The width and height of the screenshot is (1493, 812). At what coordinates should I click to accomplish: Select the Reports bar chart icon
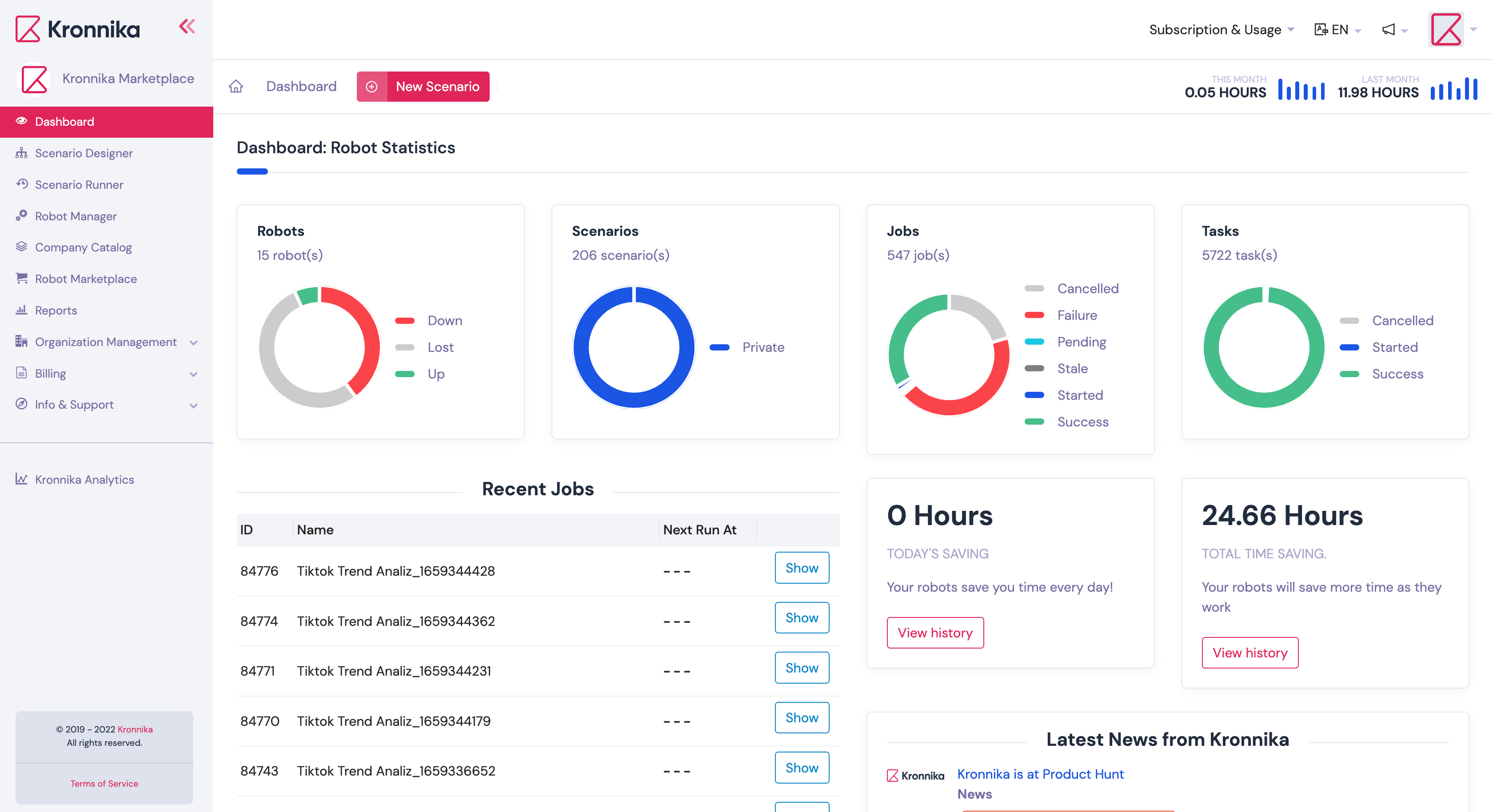click(21, 310)
